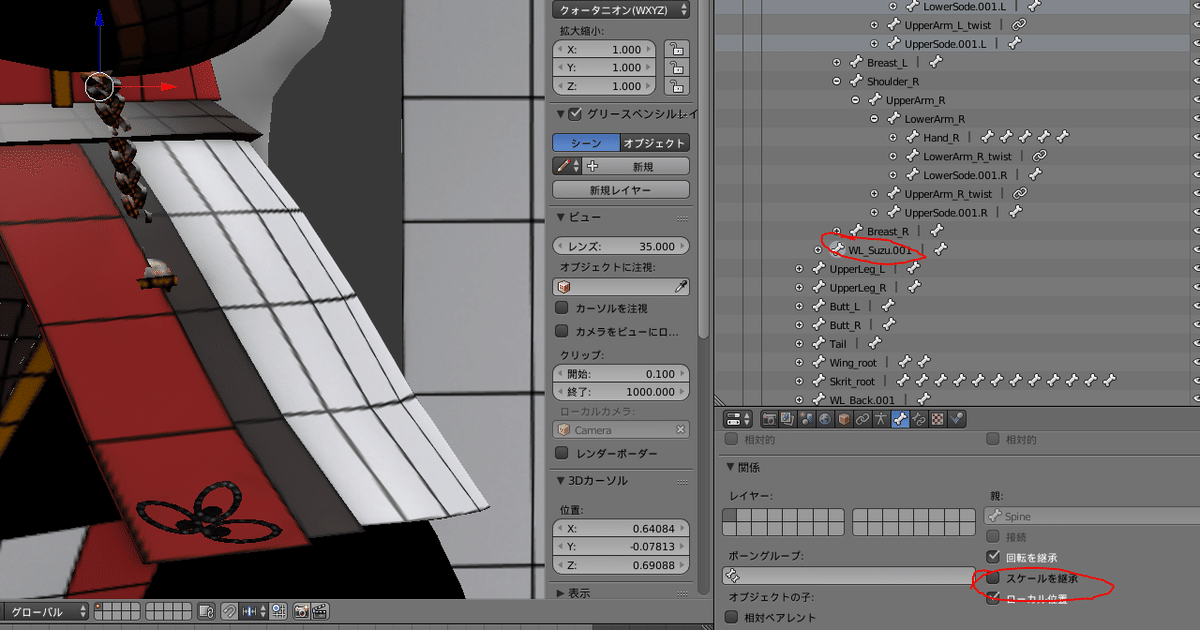The width and height of the screenshot is (1200, 630).
Task: Expand the 表示 panel
Action: (560, 593)
